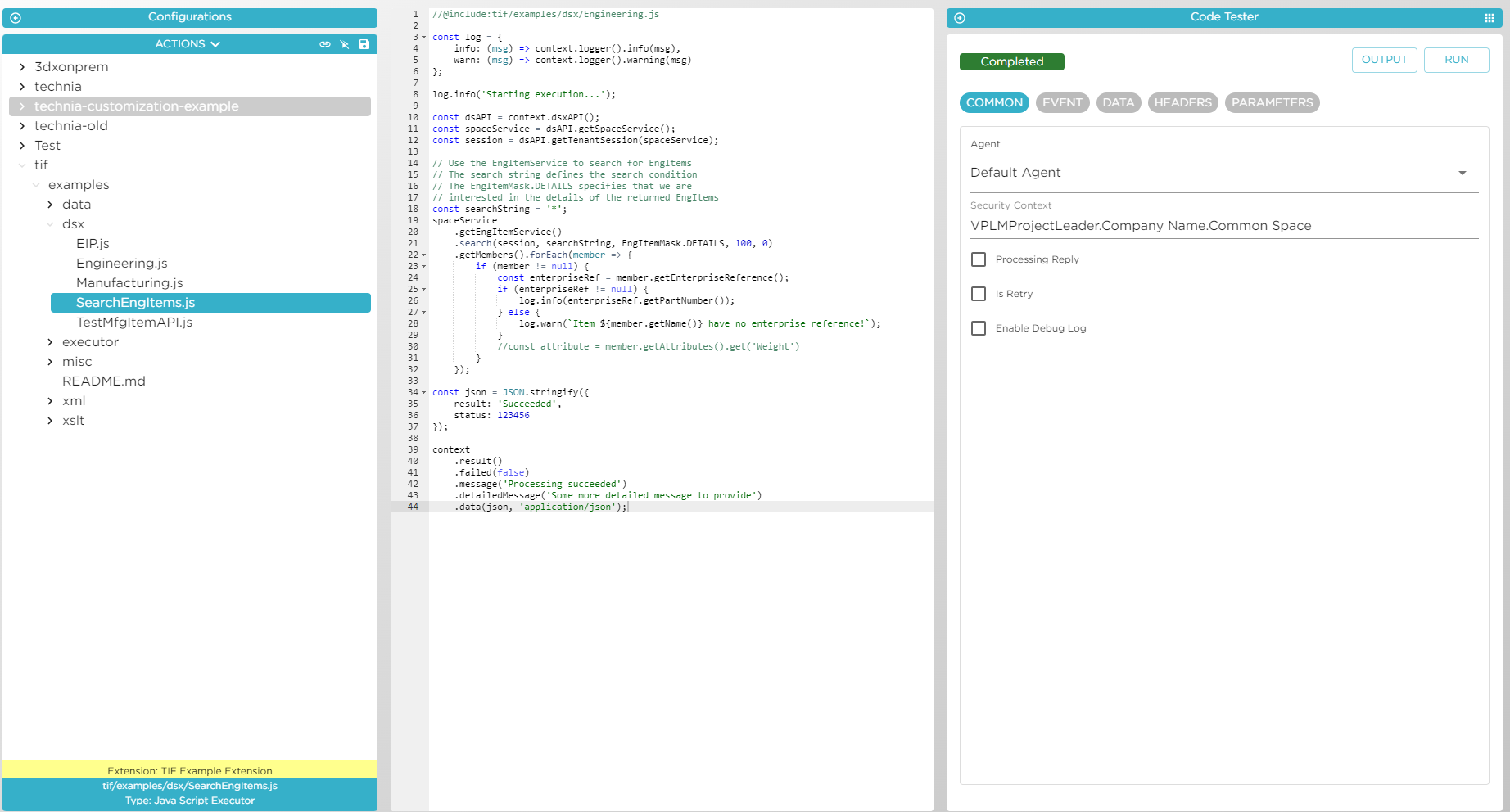Open the Agent dropdown showing Default Agent

tap(1463, 172)
